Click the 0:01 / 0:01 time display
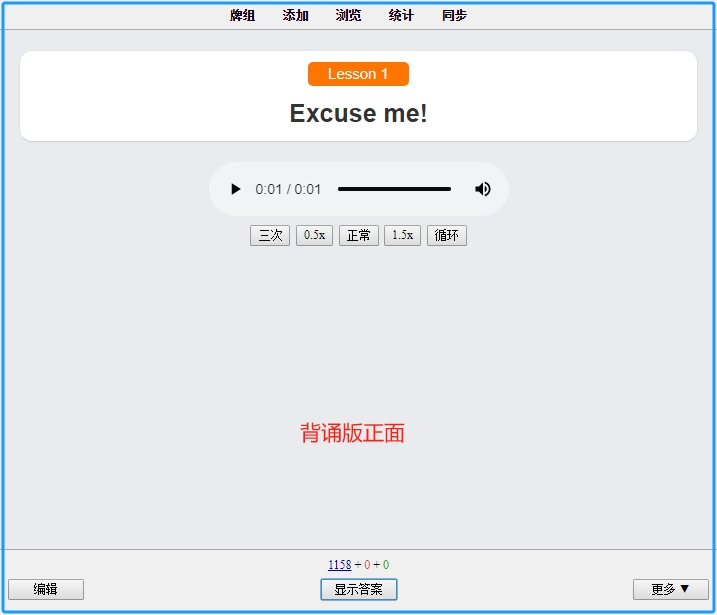717x615 pixels. pos(288,189)
